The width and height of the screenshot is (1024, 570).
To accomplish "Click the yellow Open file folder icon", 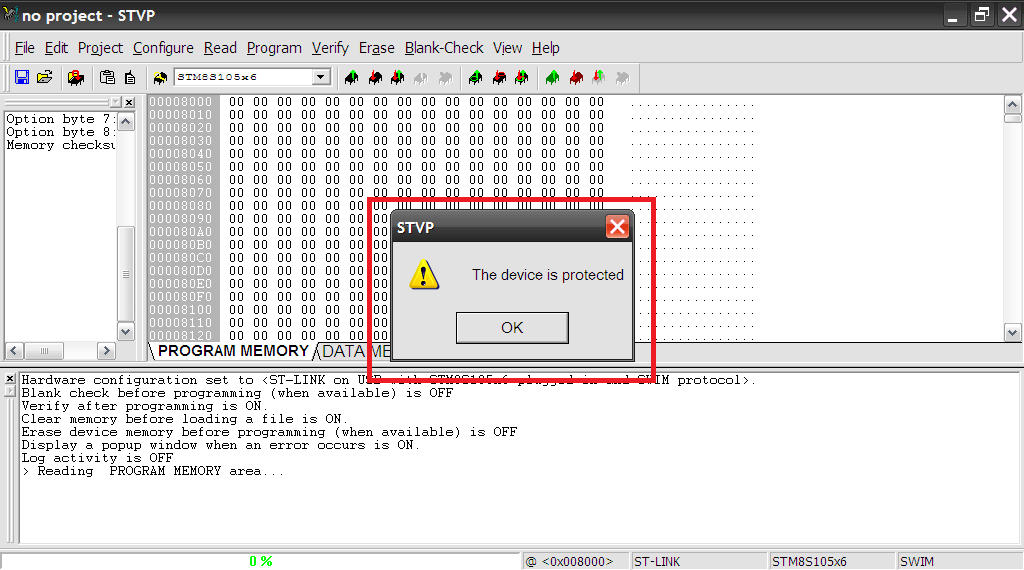I will (x=44, y=78).
